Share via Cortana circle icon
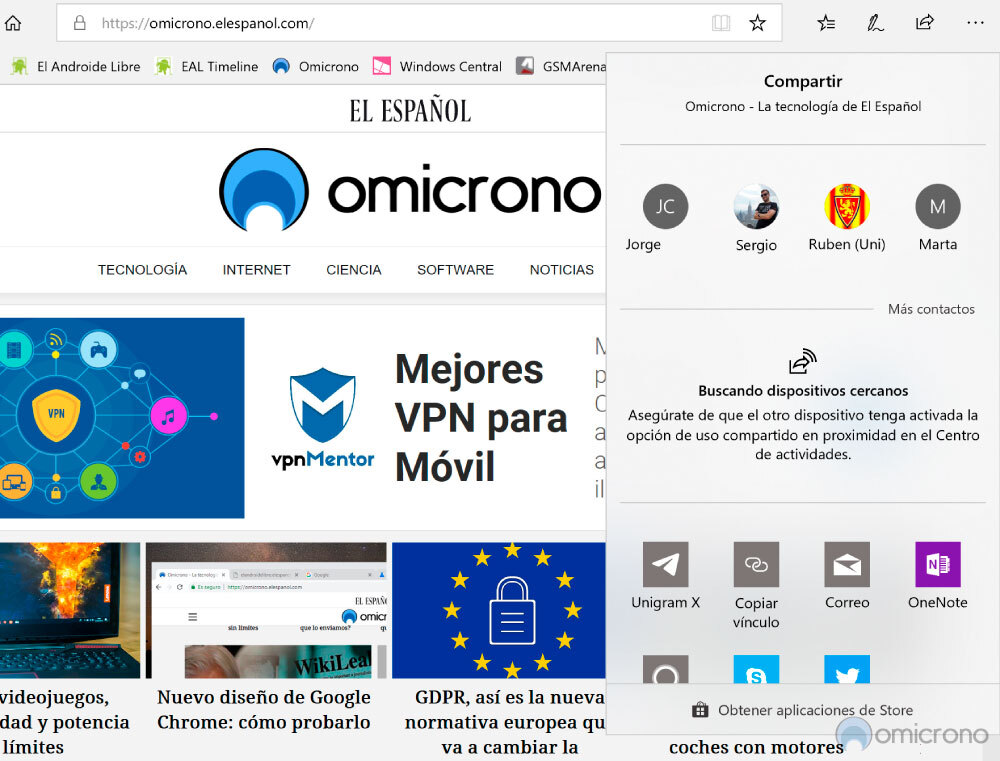Screen dimensions: 1000x761 665,670
